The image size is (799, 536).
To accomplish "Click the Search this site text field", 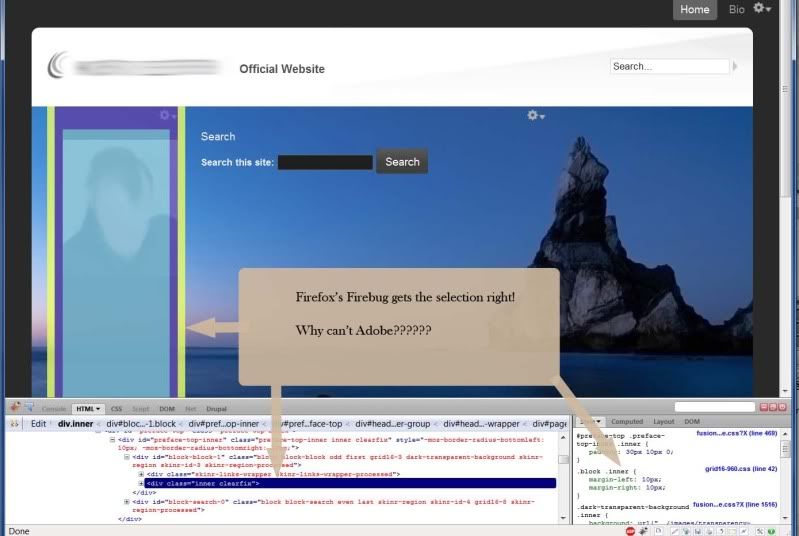I will point(324,162).
